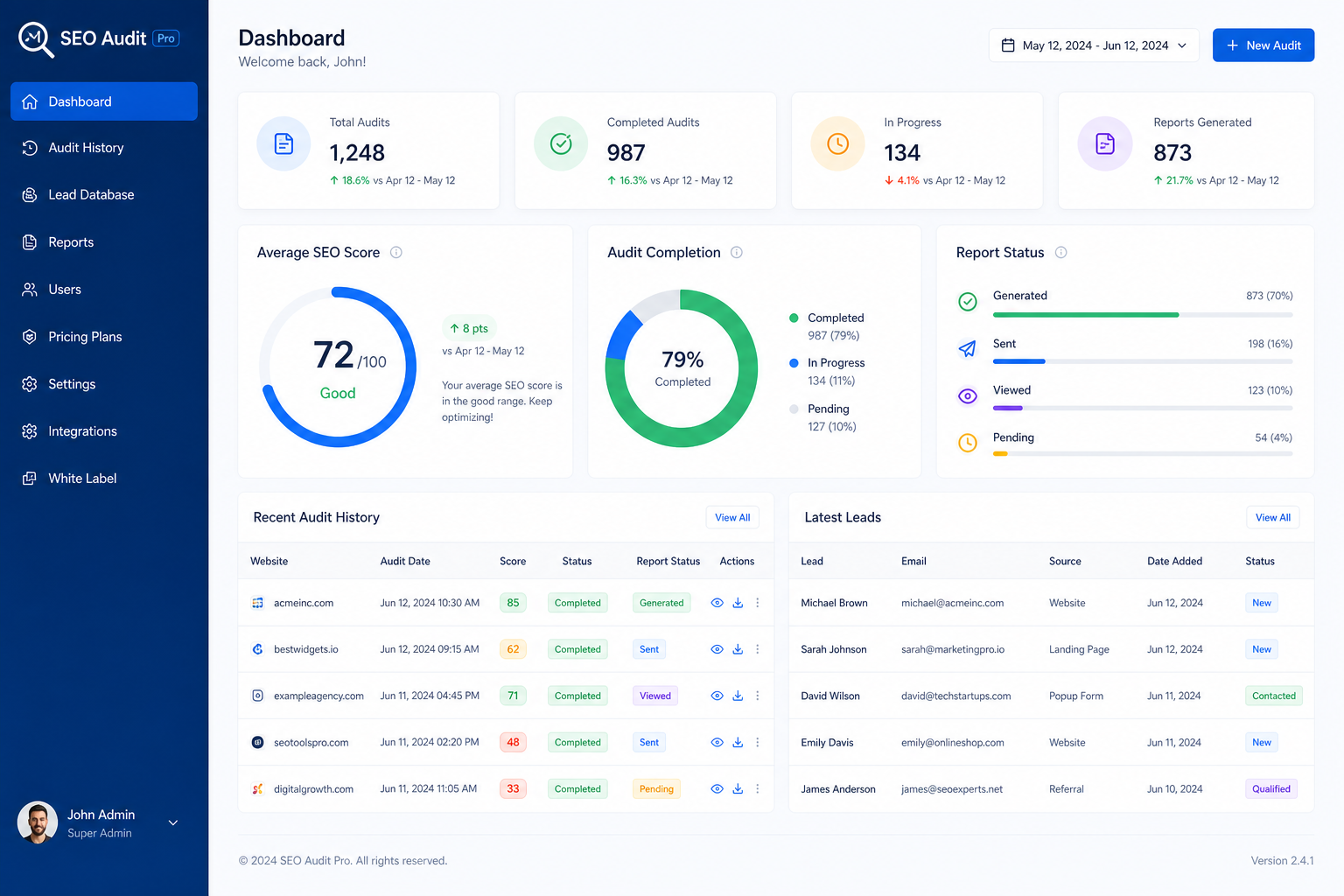This screenshot has height=896, width=1344.
Task: View the bestwidgets.io audit via eye icon
Action: (717, 649)
